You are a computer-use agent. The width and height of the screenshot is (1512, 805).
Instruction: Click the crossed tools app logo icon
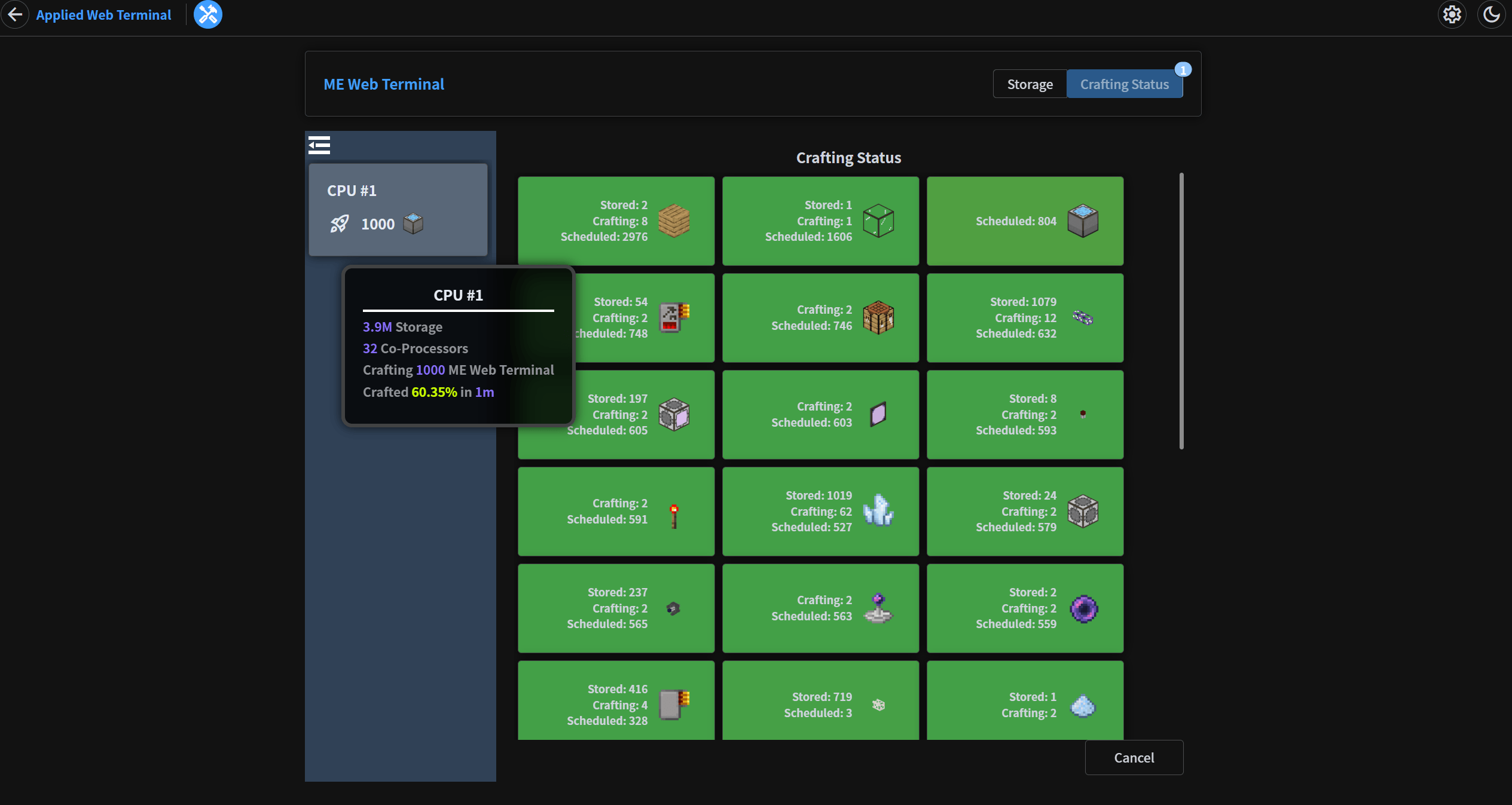(x=208, y=14)
